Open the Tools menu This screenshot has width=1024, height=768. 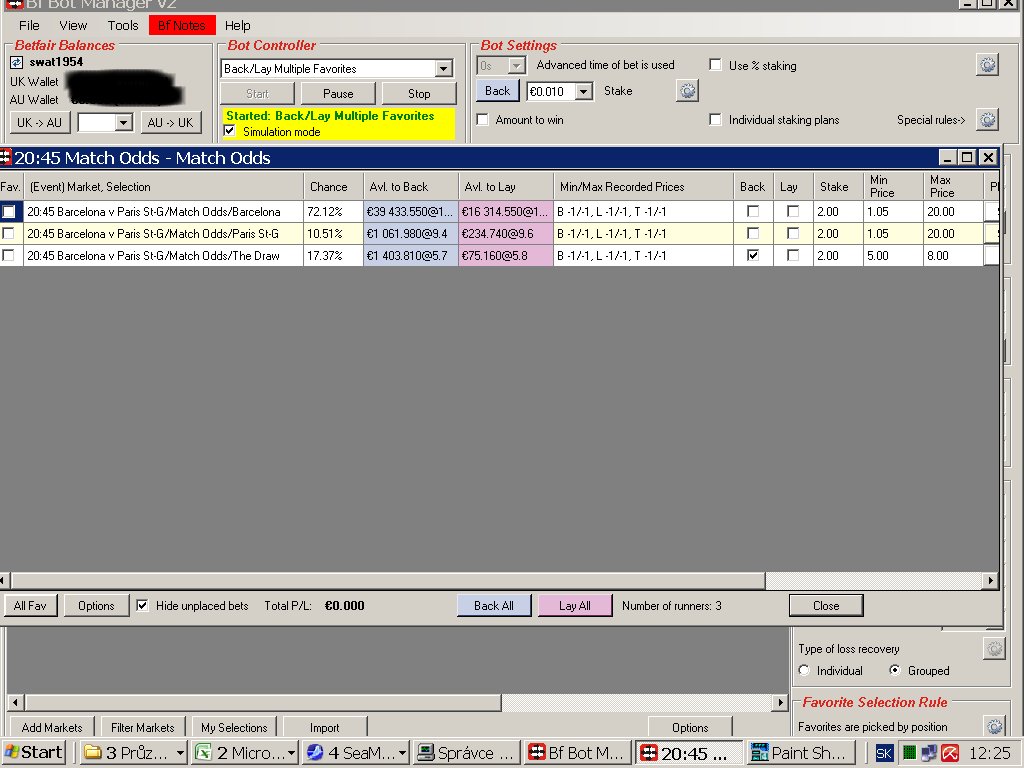click(123, 25)
